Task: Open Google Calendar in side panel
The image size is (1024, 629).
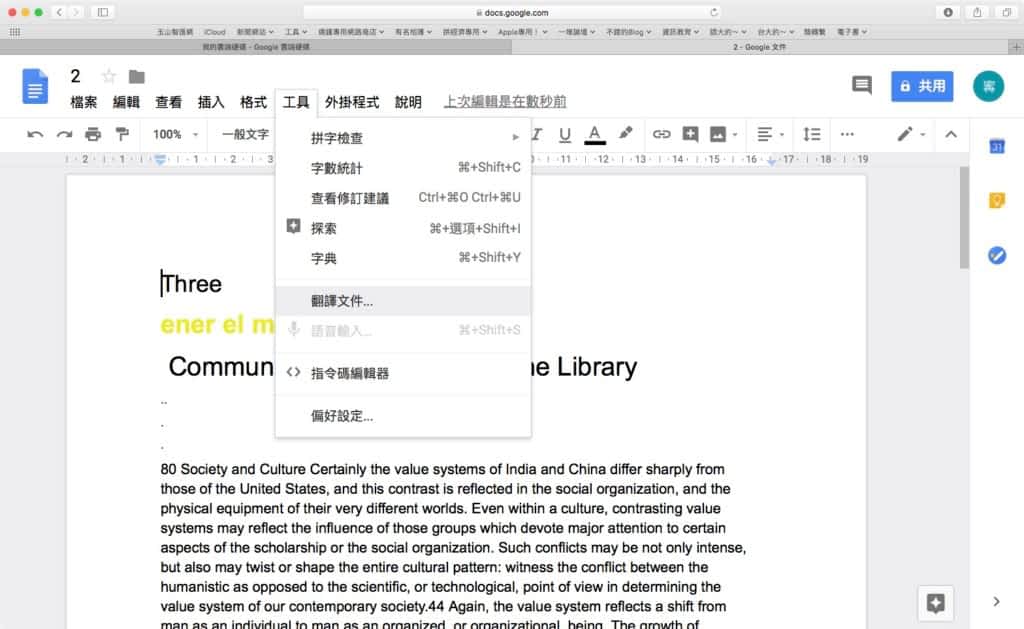Action: click(996, 147)
